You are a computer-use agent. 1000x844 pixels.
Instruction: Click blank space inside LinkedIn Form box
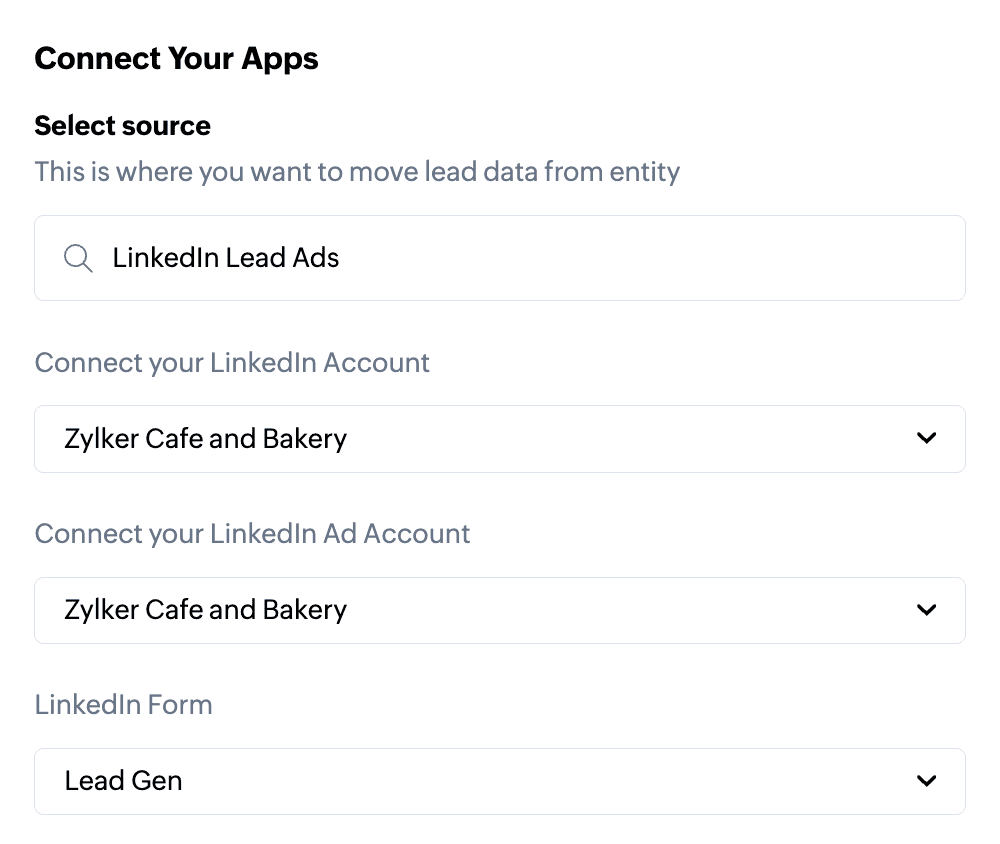(550, 781)
